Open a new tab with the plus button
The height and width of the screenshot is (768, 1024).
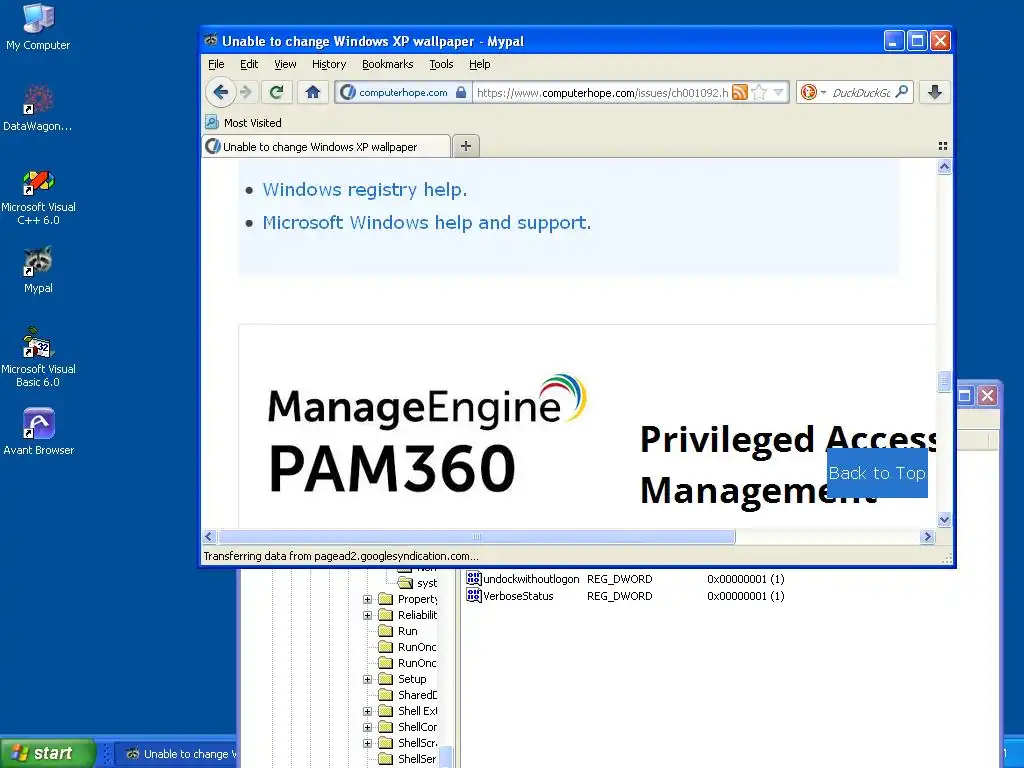(466, 146)
